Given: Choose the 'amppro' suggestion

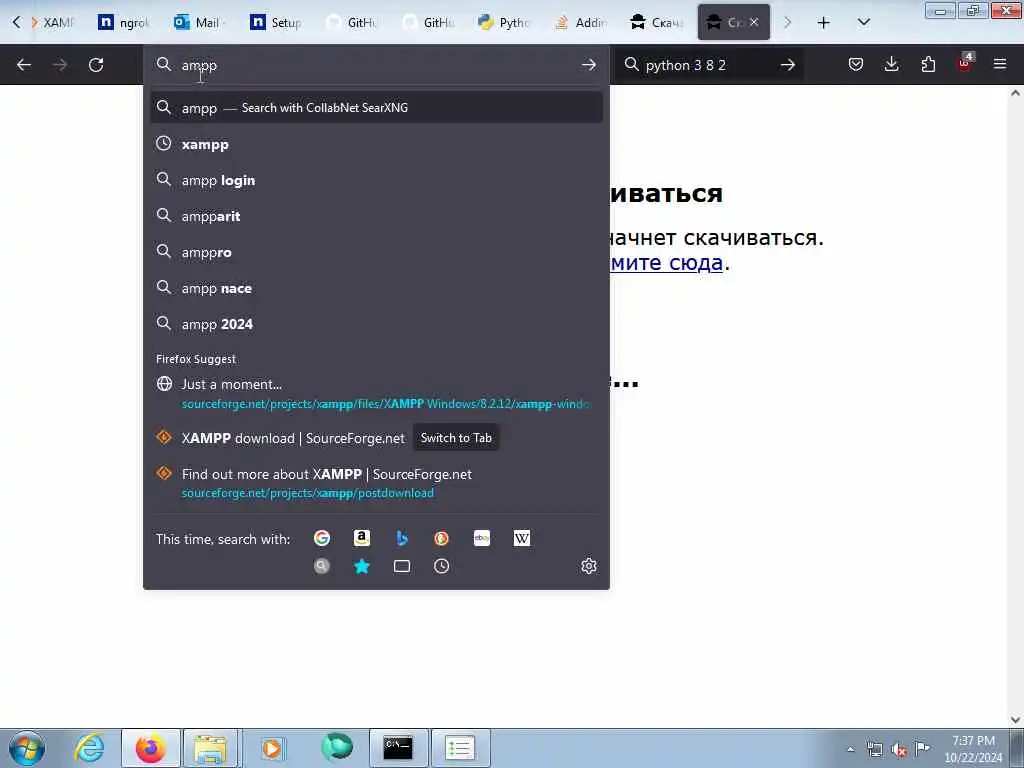Looking at the screenshot, I should 376,252.
